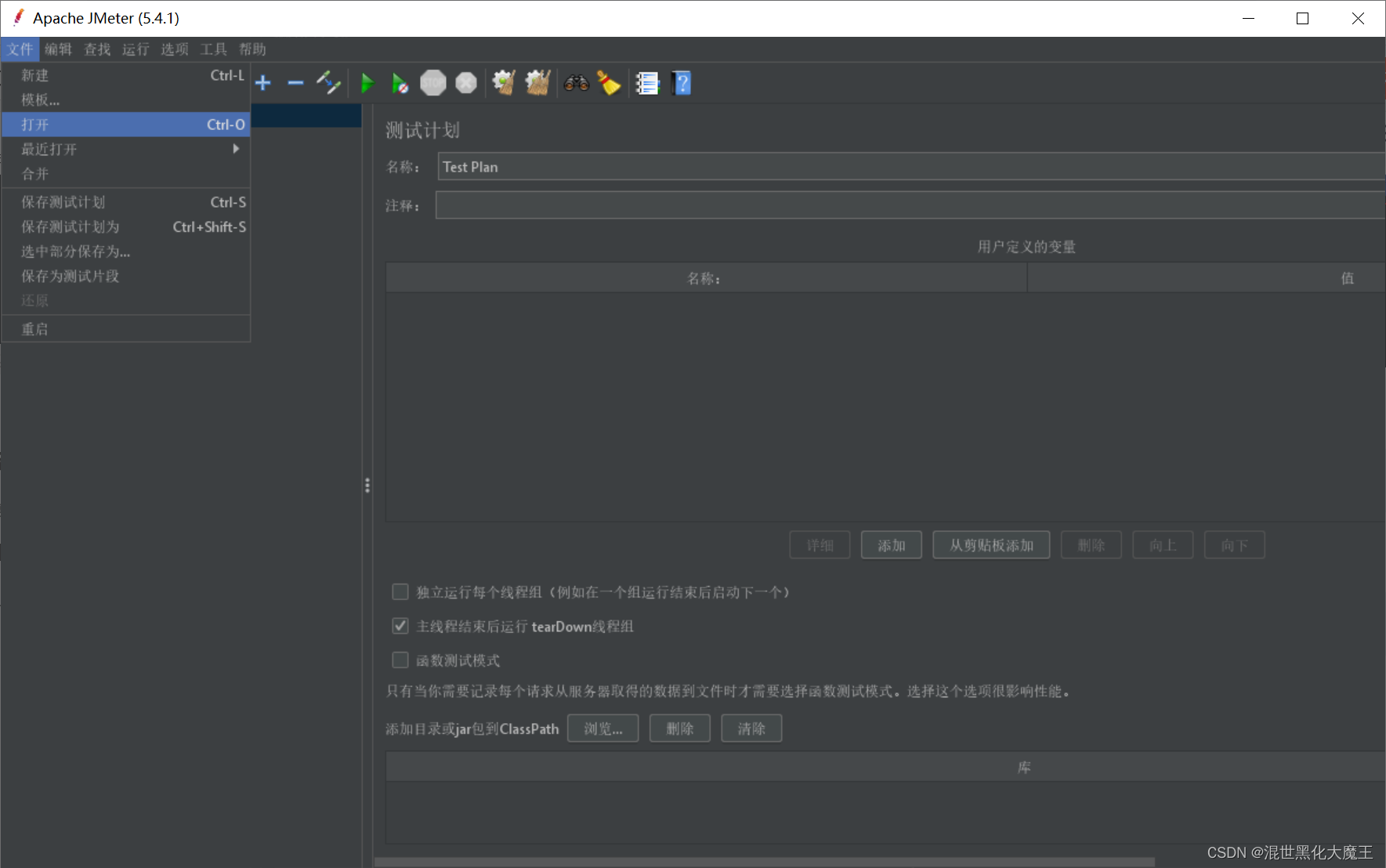
Task: Select 选中部分保存为... menu item
Action: coord(126,251)
